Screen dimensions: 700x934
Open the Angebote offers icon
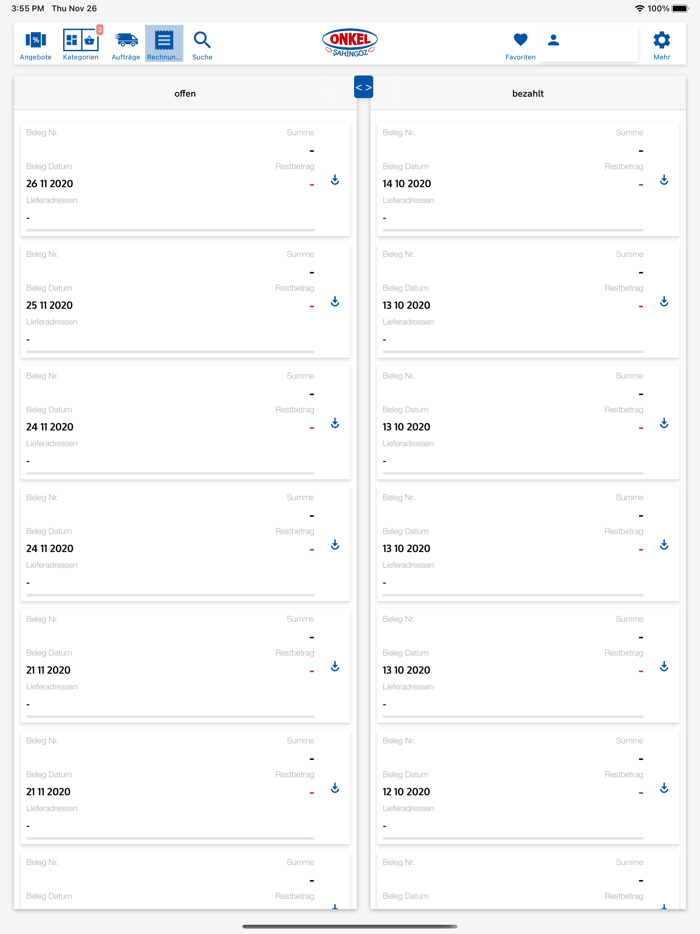coord(35,44)
